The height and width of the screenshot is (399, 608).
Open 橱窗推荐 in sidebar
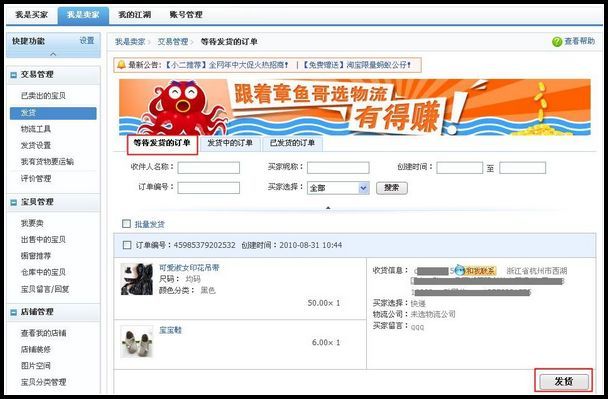(x=36, y=256)
